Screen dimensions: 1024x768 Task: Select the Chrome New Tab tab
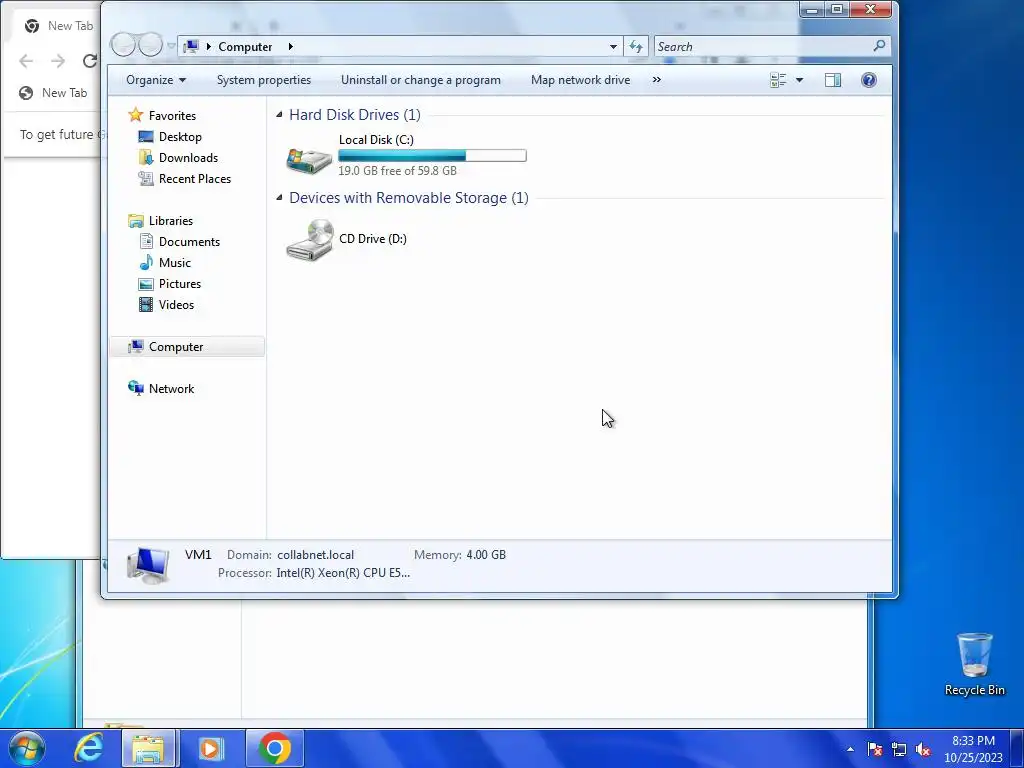[x=59, y=25]
